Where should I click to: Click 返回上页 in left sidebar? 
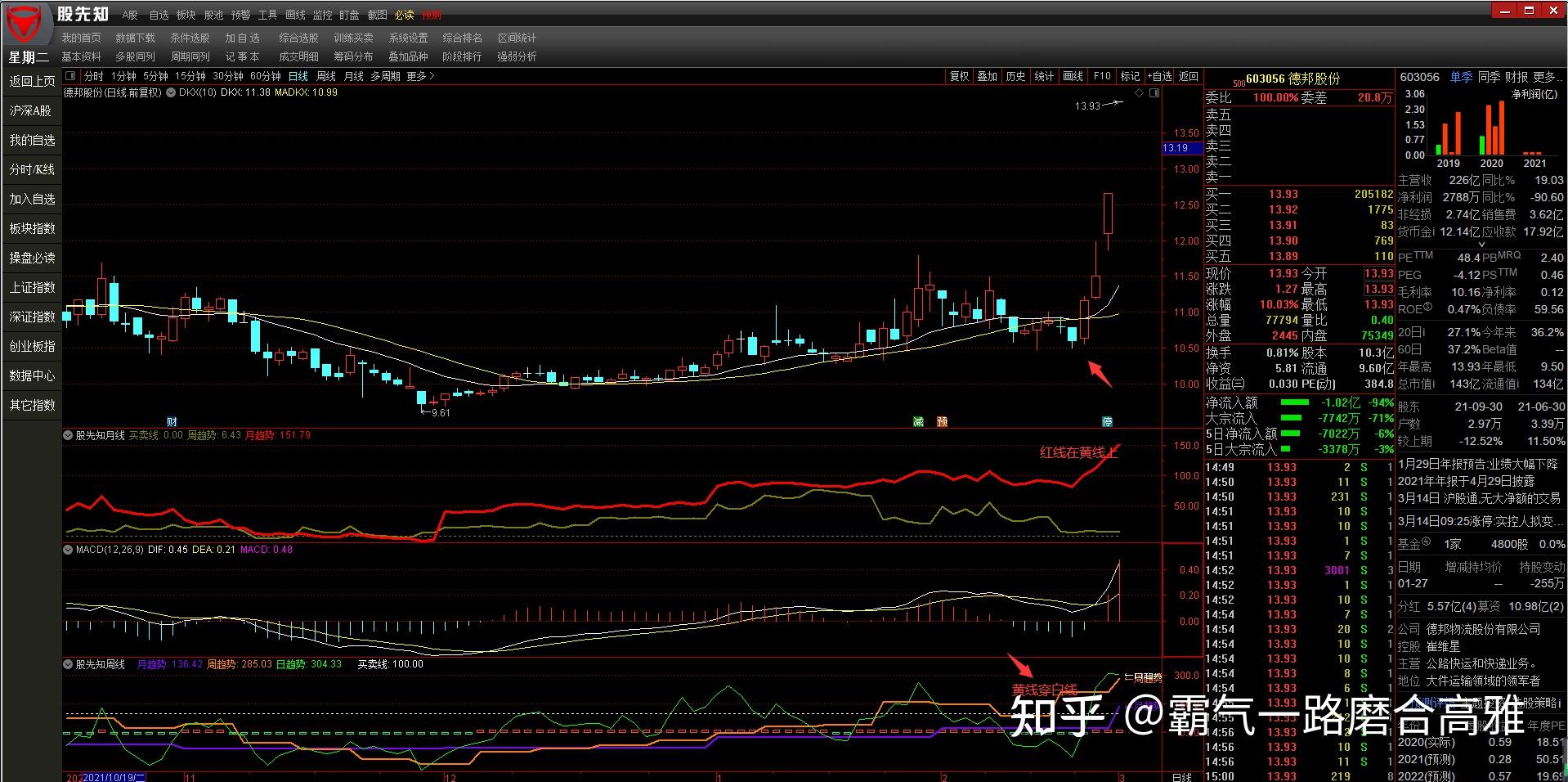(32, 81)
